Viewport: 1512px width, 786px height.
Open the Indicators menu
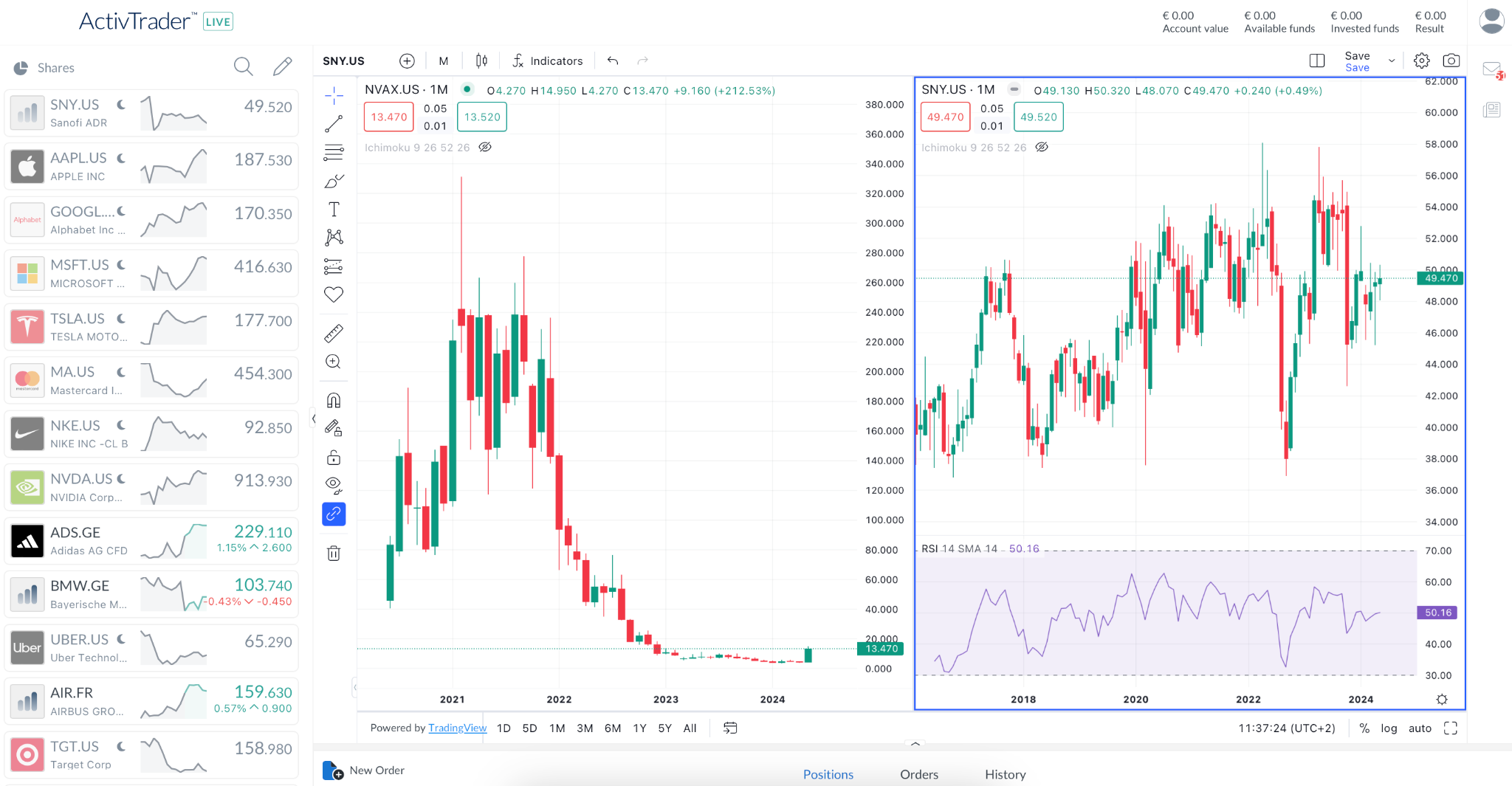pos(548,61)
